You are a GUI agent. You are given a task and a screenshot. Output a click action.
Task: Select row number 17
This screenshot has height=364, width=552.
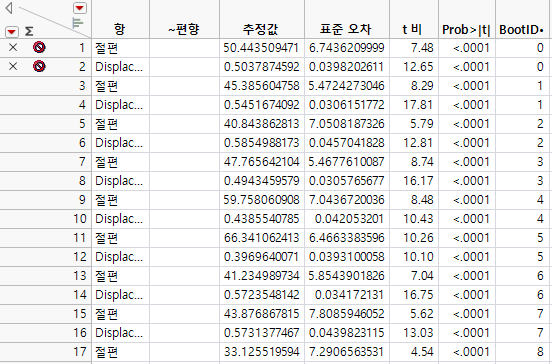tap(80, 352)
